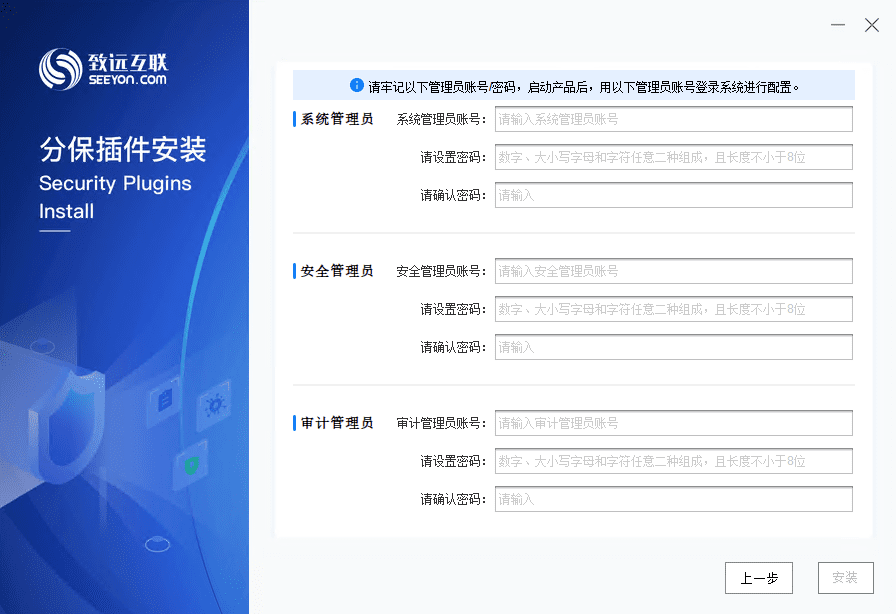Screen dimensions: 896x614
Task: Click the 审计管理员 set password field
Action: 674,461
